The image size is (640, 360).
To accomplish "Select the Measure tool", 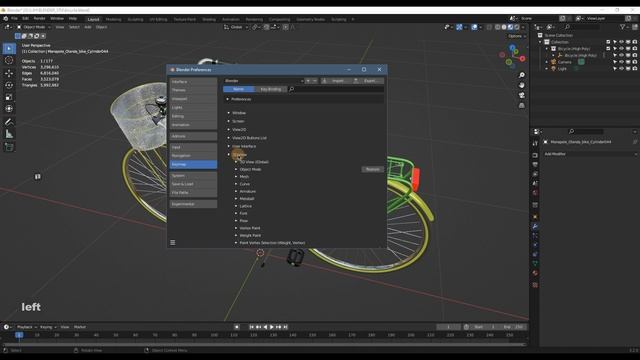I will coord(9,134).
